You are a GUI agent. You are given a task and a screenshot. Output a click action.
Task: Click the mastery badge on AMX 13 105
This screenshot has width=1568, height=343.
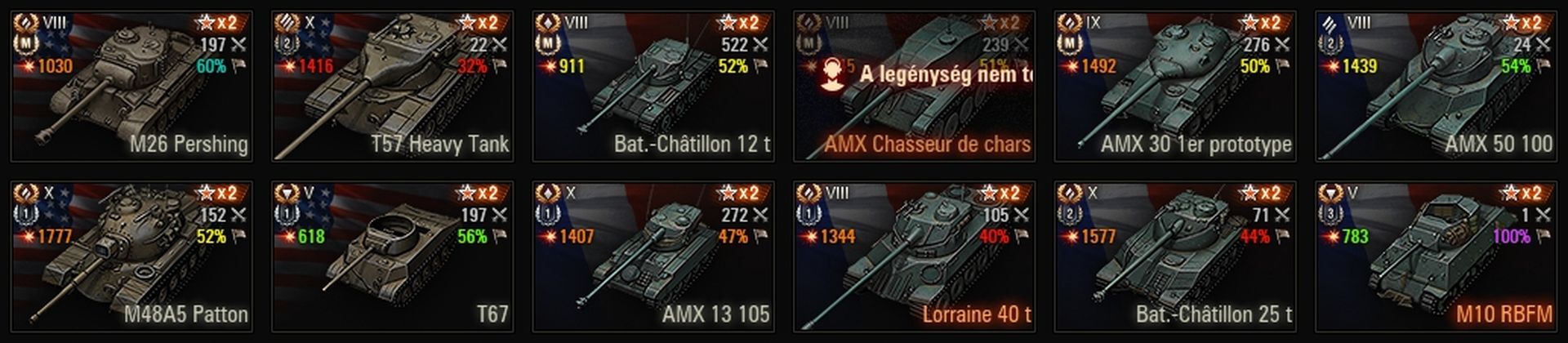tap(548, 215)
